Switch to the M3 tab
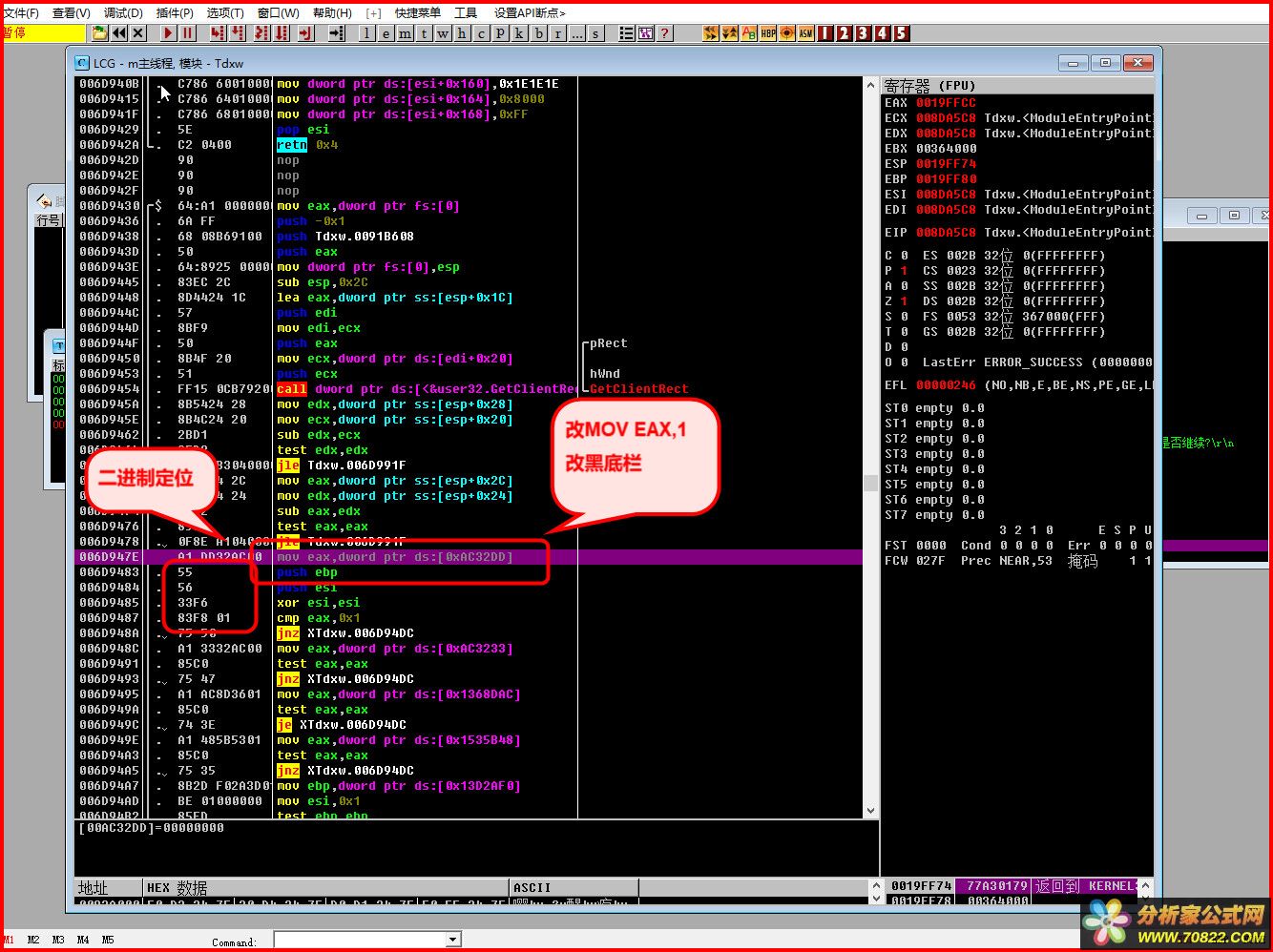The height and width of the screenshot is (952, 1273). coord(58,941)
